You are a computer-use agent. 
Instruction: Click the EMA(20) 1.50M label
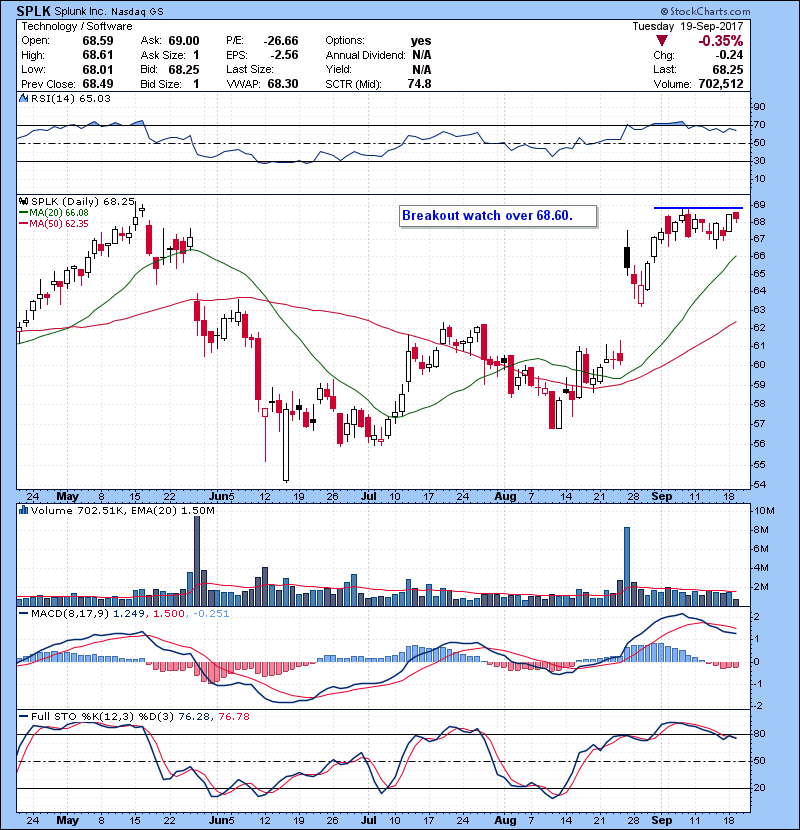[172, 510]
